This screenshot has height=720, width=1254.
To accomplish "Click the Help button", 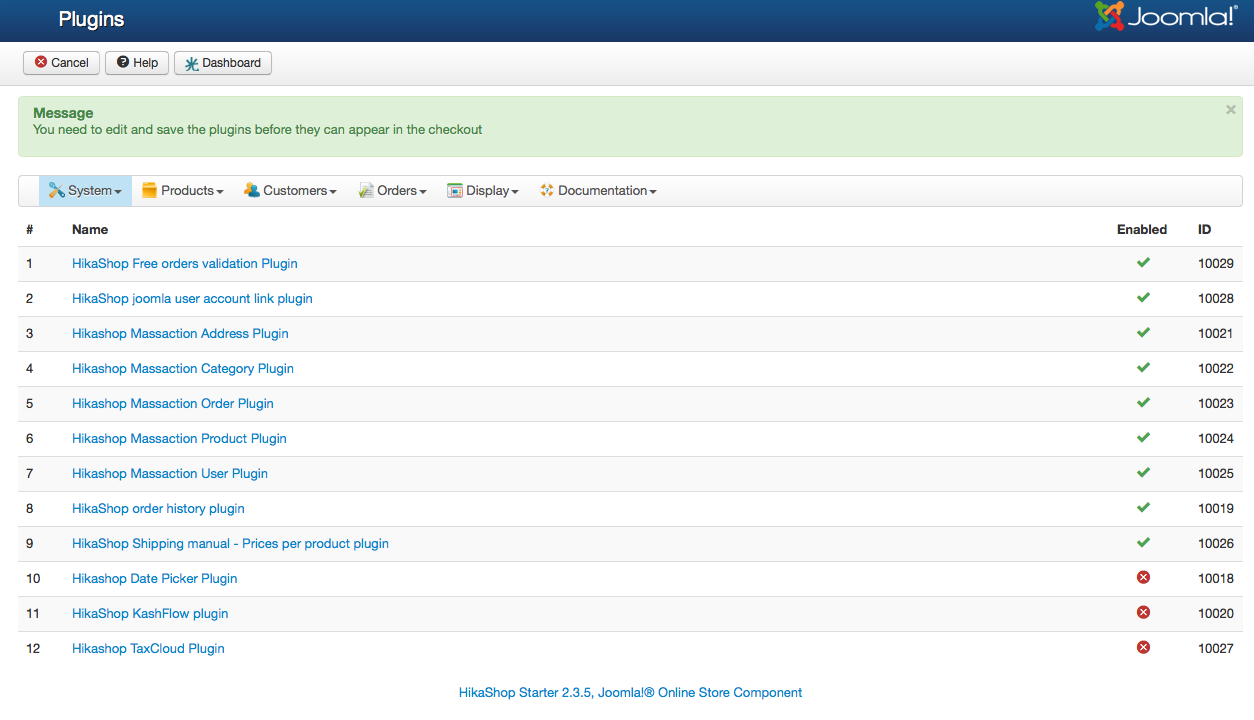I will click(x=137, y=63).
